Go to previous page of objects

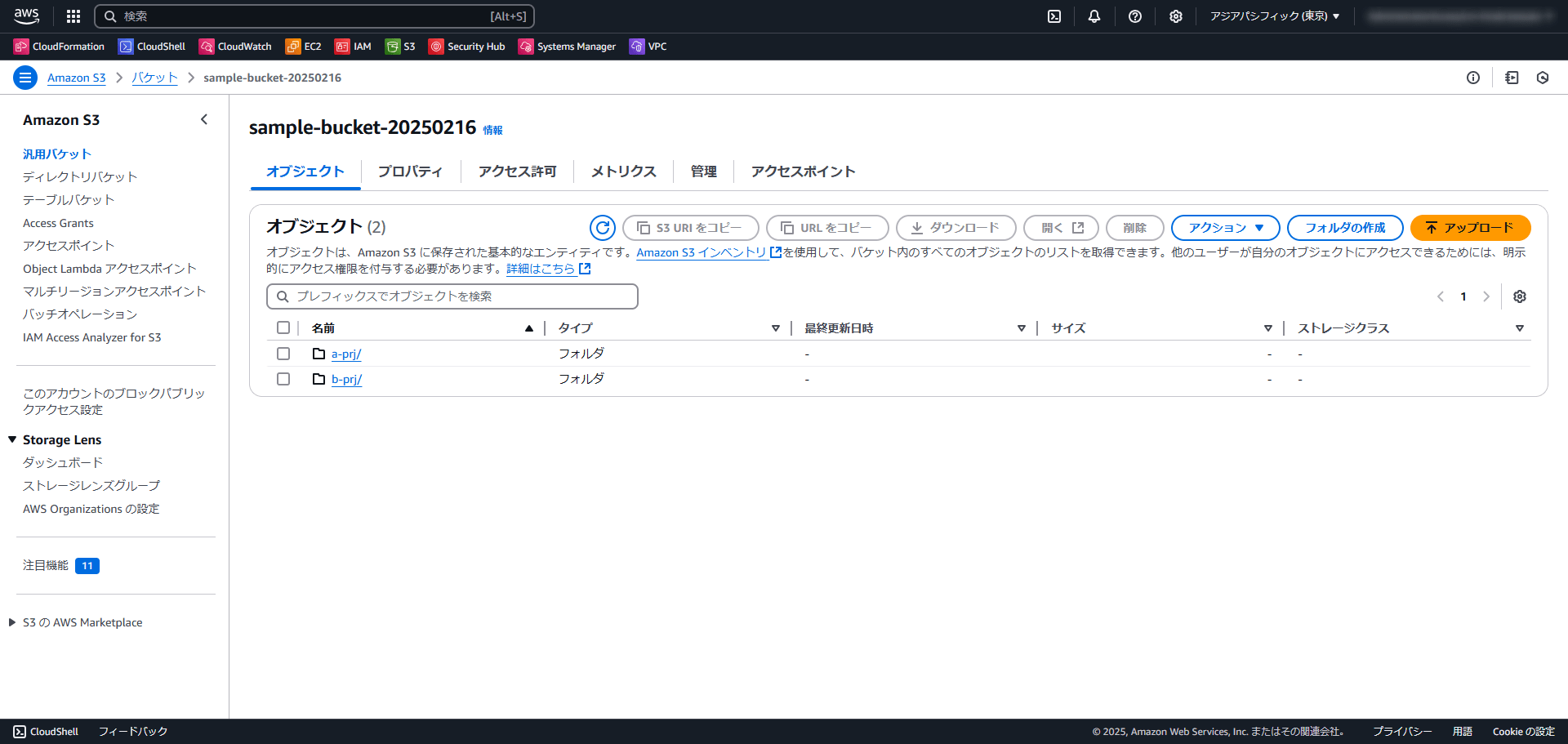(x=1441, y=296)
